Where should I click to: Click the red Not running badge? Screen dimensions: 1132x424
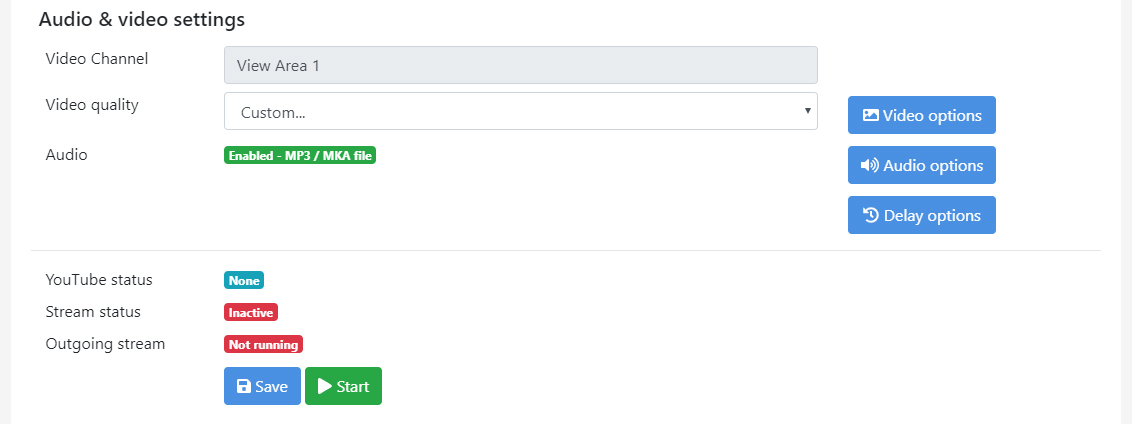point(263,345)
